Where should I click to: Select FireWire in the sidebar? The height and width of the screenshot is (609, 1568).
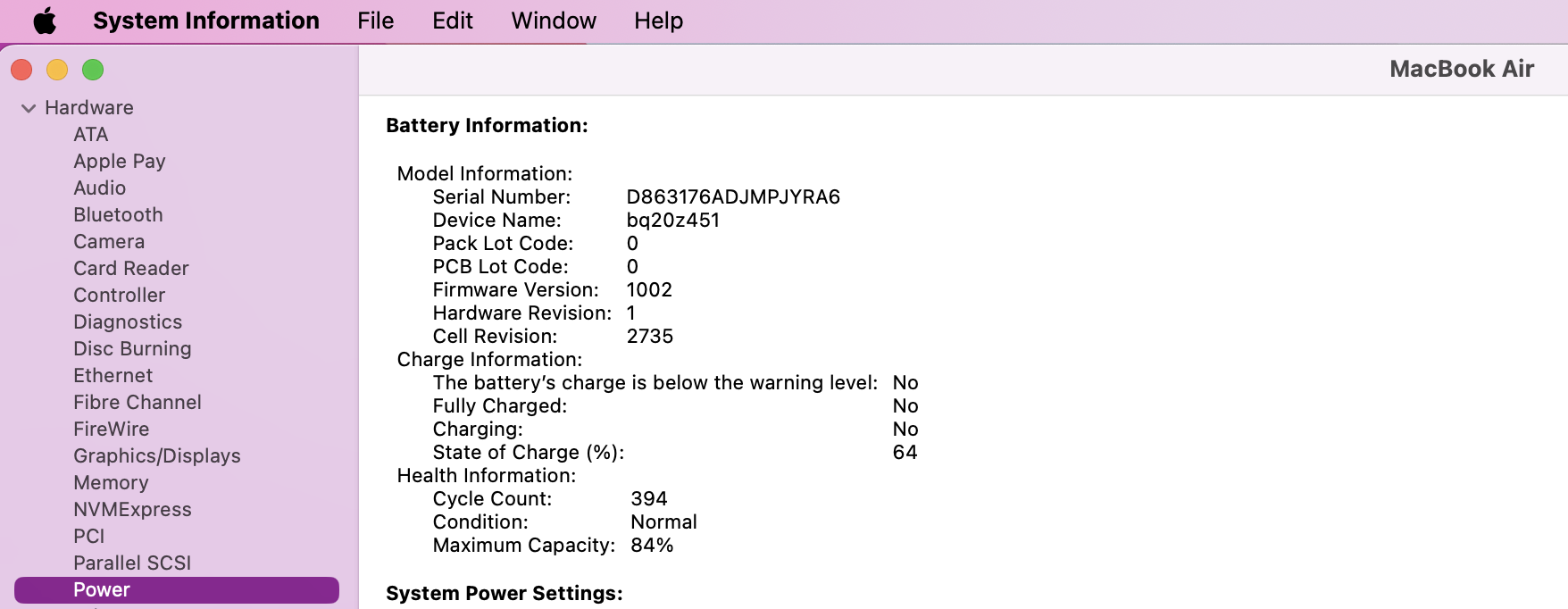pos(112,429)
